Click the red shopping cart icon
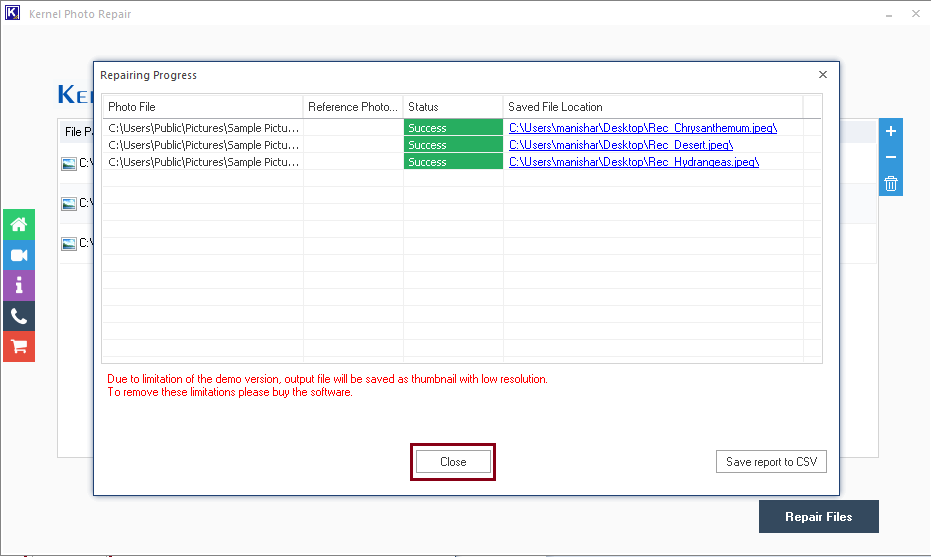The height and width of the screenshot is (557, 931). point(19,347)
